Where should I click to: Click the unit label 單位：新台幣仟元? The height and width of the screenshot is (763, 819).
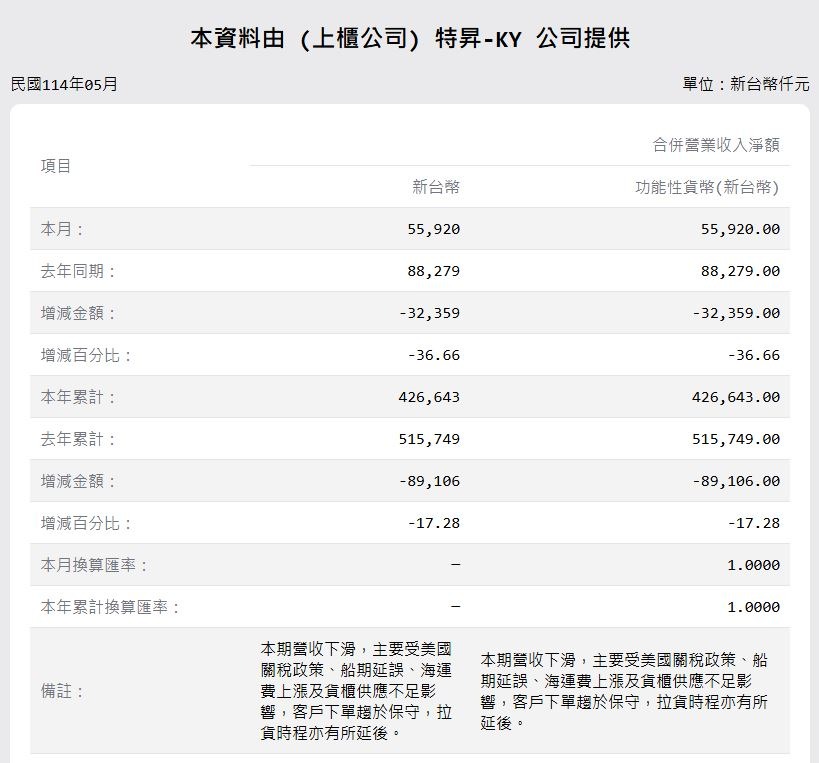(746, 84)
